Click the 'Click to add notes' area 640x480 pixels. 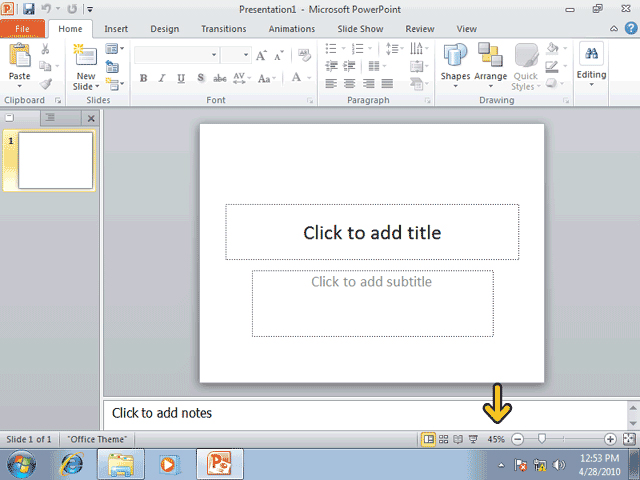(x=365, y=414)
